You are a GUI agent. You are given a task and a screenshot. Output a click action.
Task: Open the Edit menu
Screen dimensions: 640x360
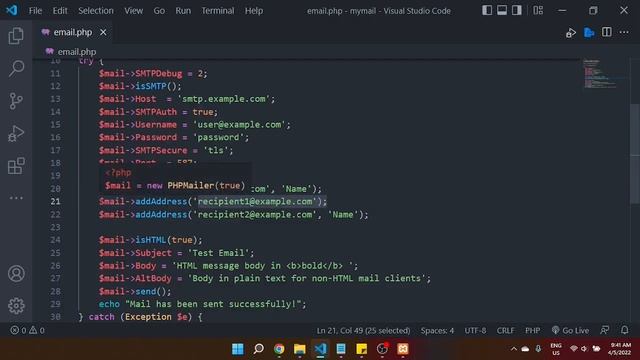point(60,11)
